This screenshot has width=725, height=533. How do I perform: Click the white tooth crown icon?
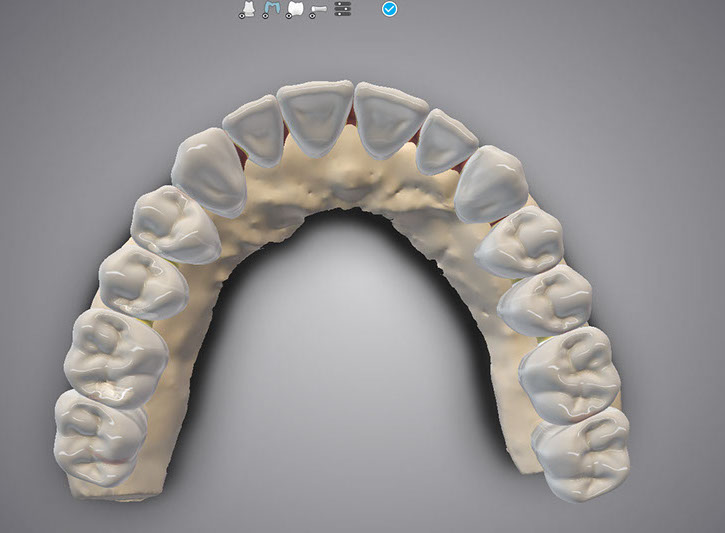295,7
